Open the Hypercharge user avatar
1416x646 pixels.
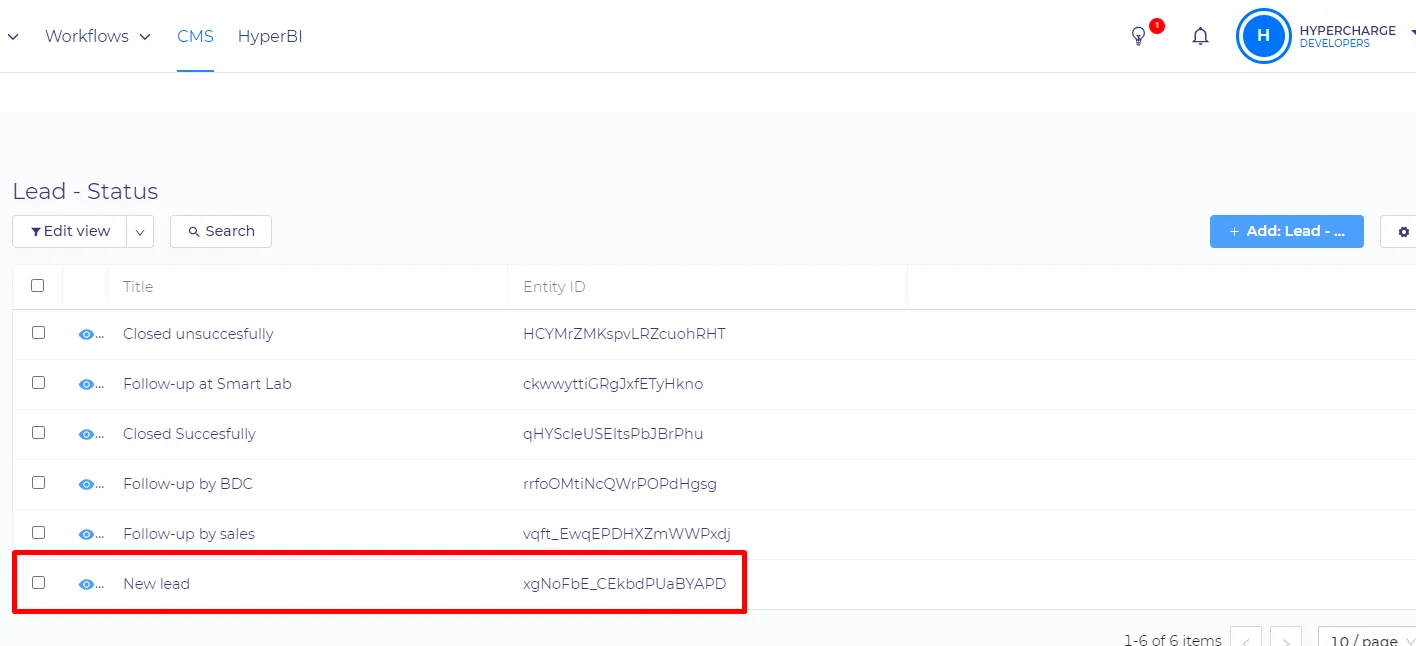click(1263, 36)
